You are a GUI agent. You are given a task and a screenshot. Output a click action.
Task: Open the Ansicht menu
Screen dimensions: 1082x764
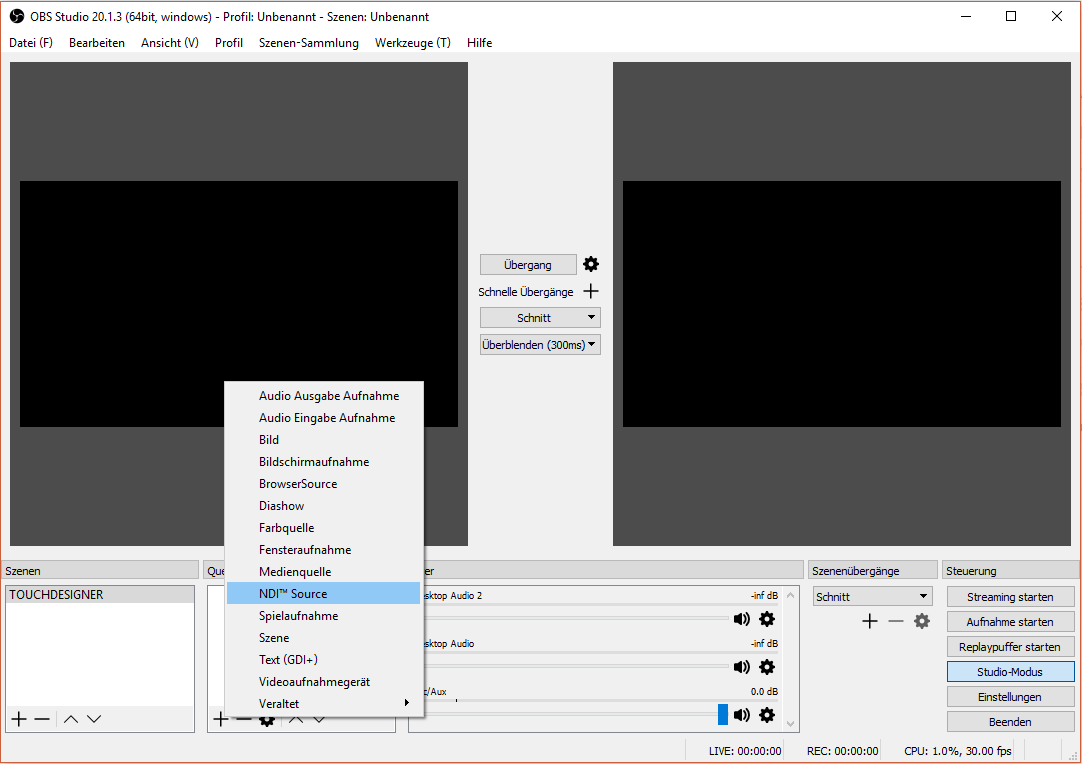coord(170,43)
